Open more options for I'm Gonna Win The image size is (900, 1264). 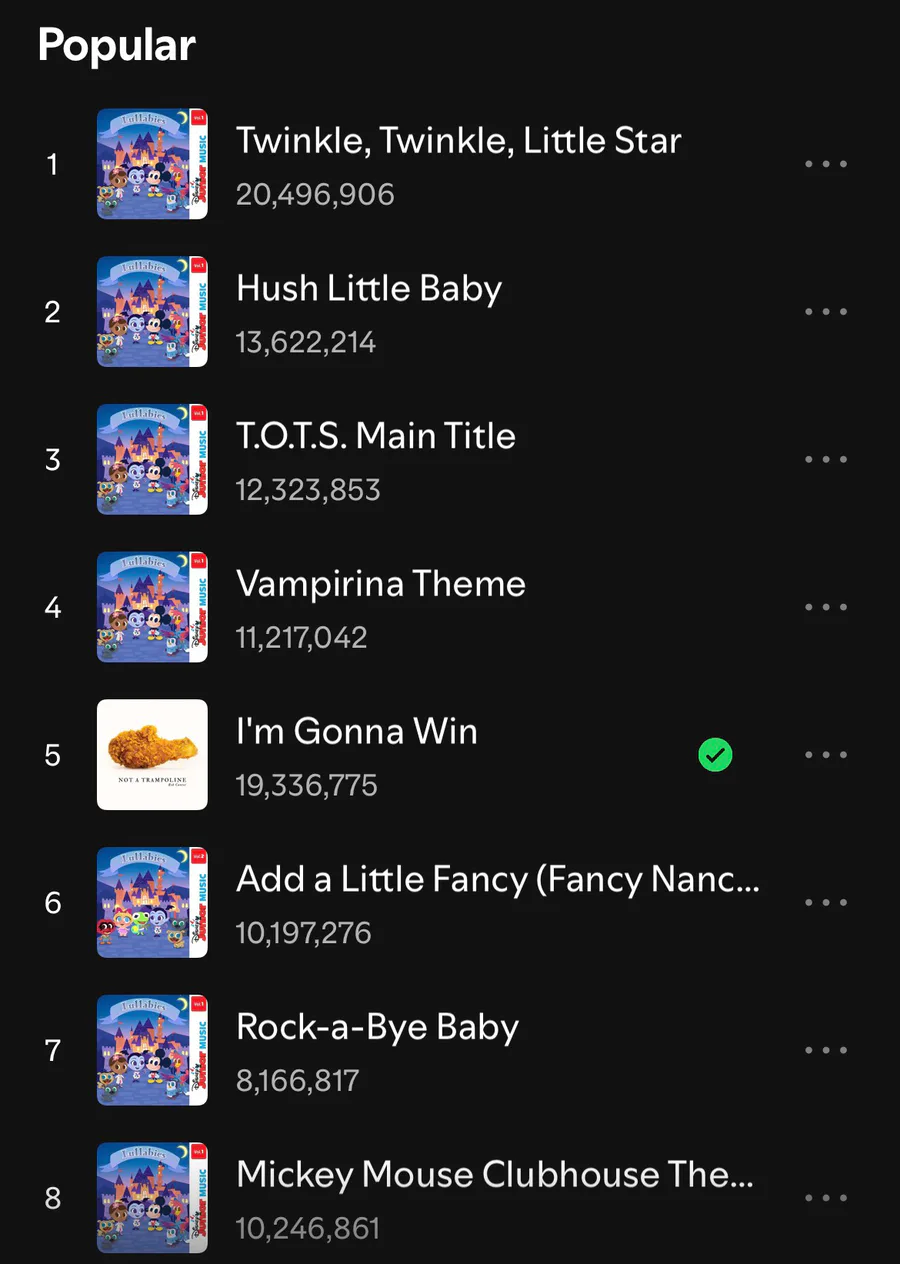[x=826, y=755]
